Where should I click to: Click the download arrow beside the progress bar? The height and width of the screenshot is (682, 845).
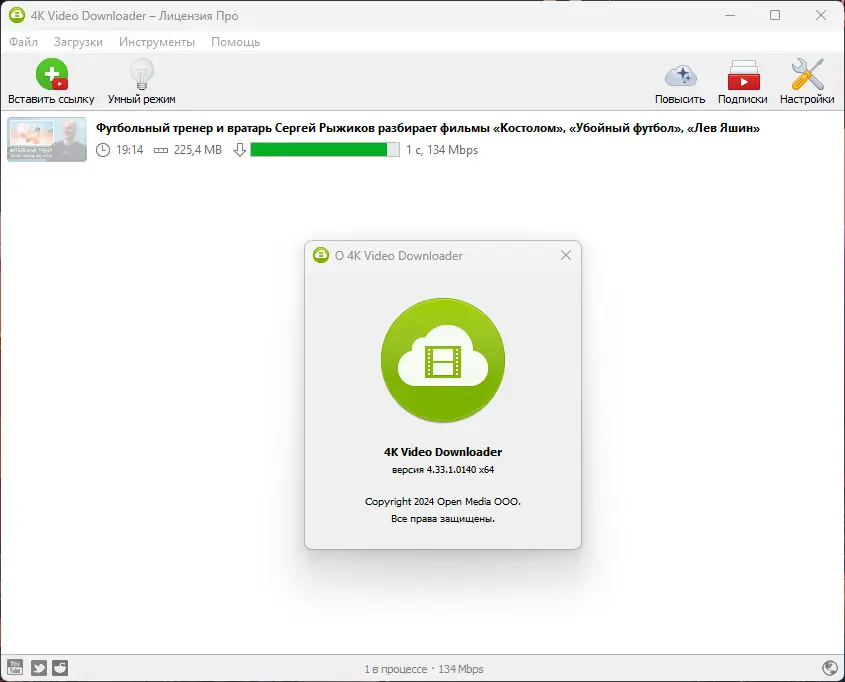[239, 150]
